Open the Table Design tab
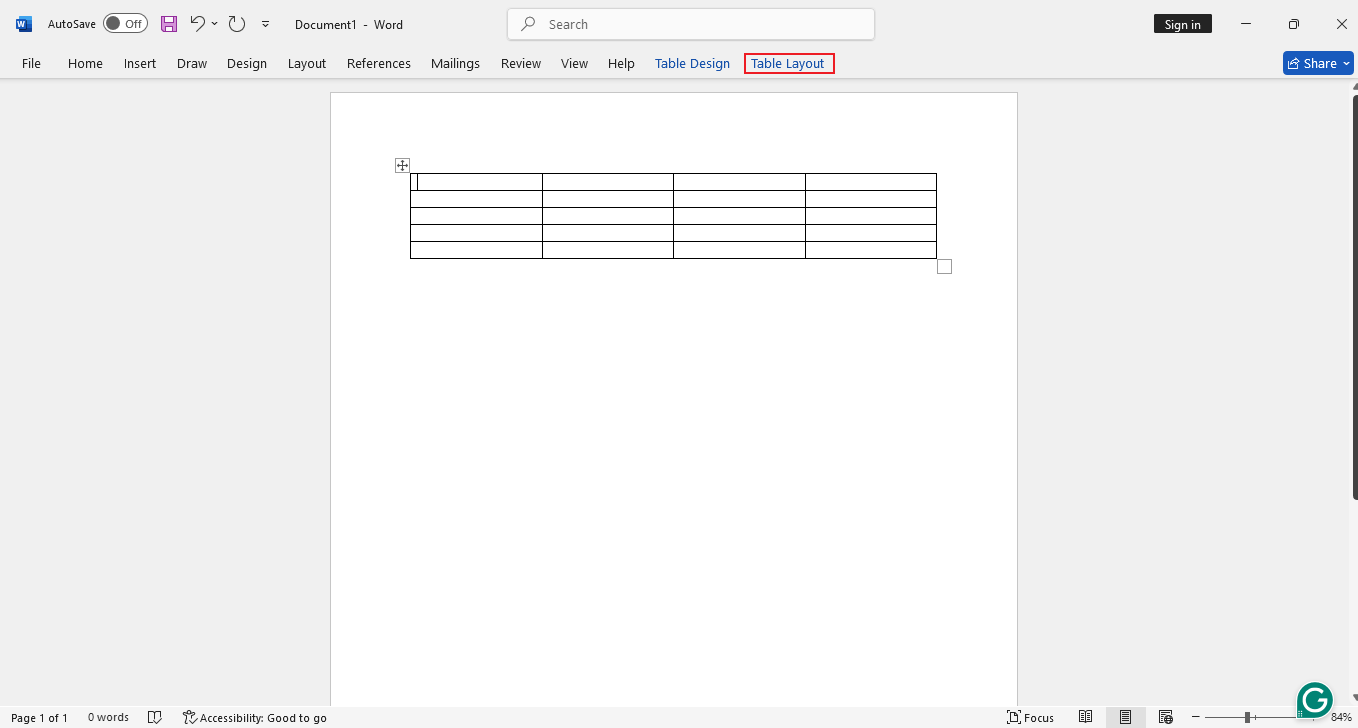1358x728 pixels. 692,63
